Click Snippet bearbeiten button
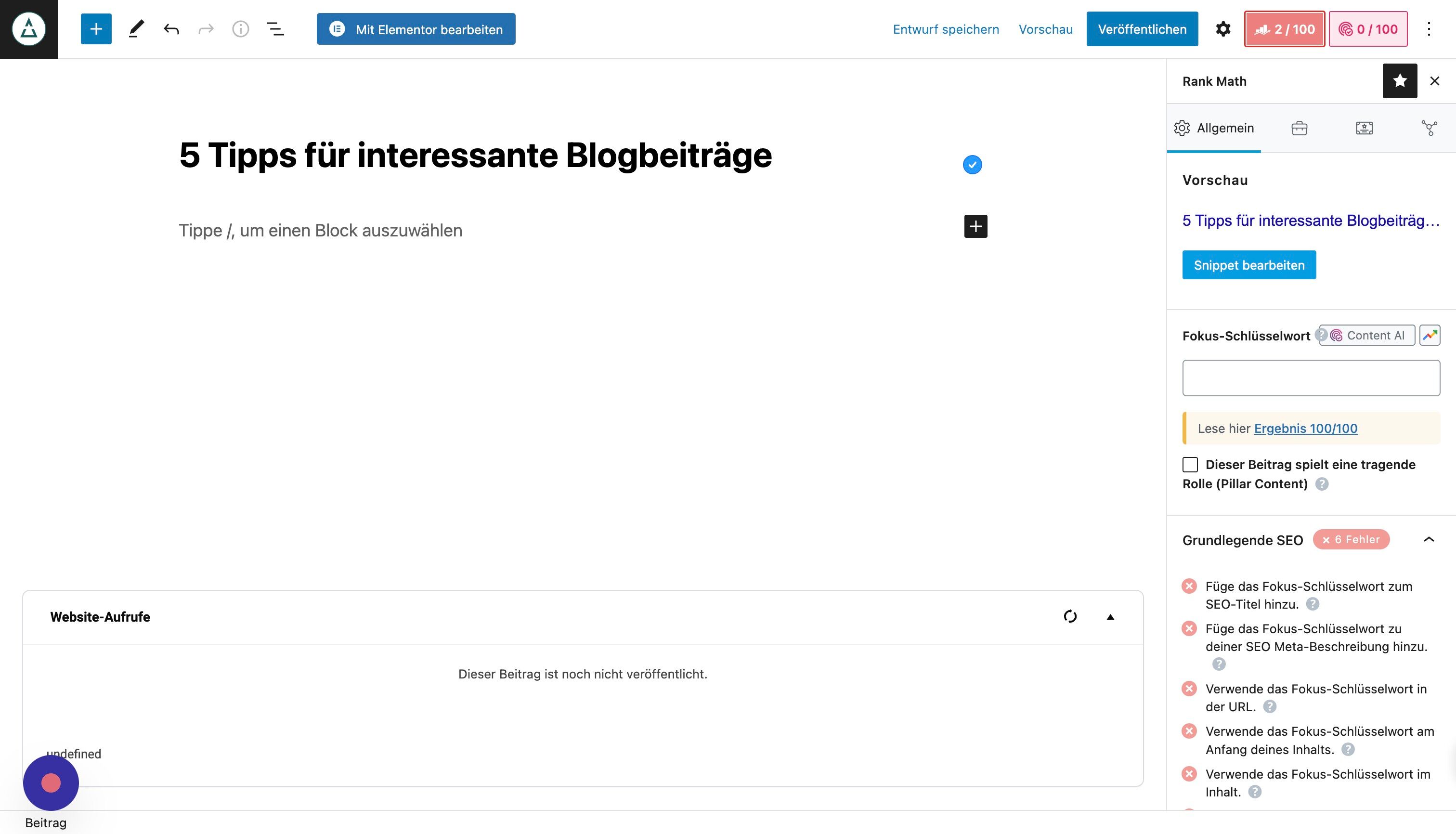The image size is (1456, 834). pyautogui.click(x=1248, y=265)
